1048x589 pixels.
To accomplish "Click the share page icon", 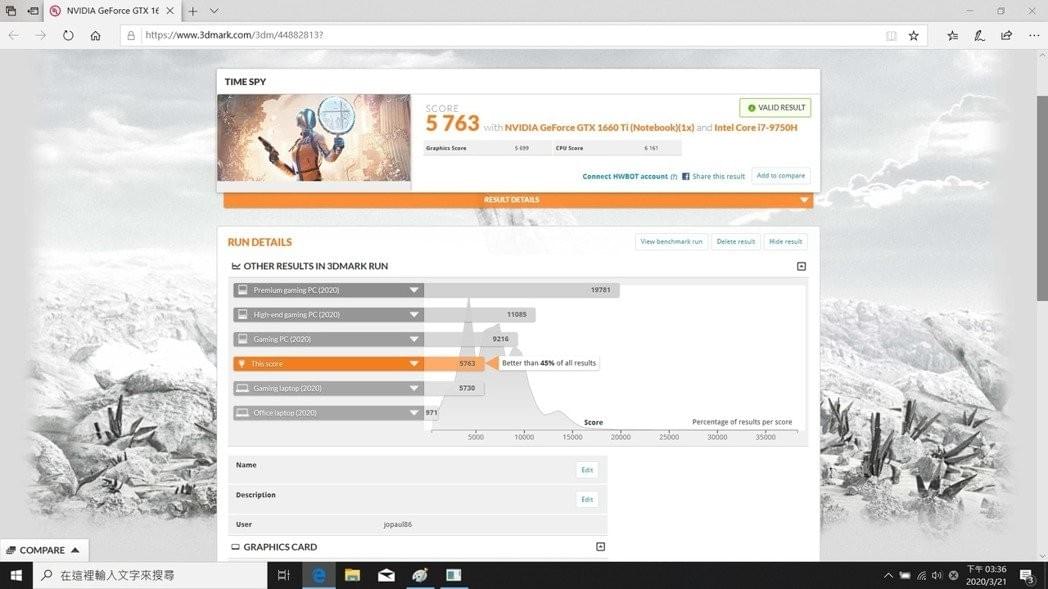I will tap(1006, 35).
